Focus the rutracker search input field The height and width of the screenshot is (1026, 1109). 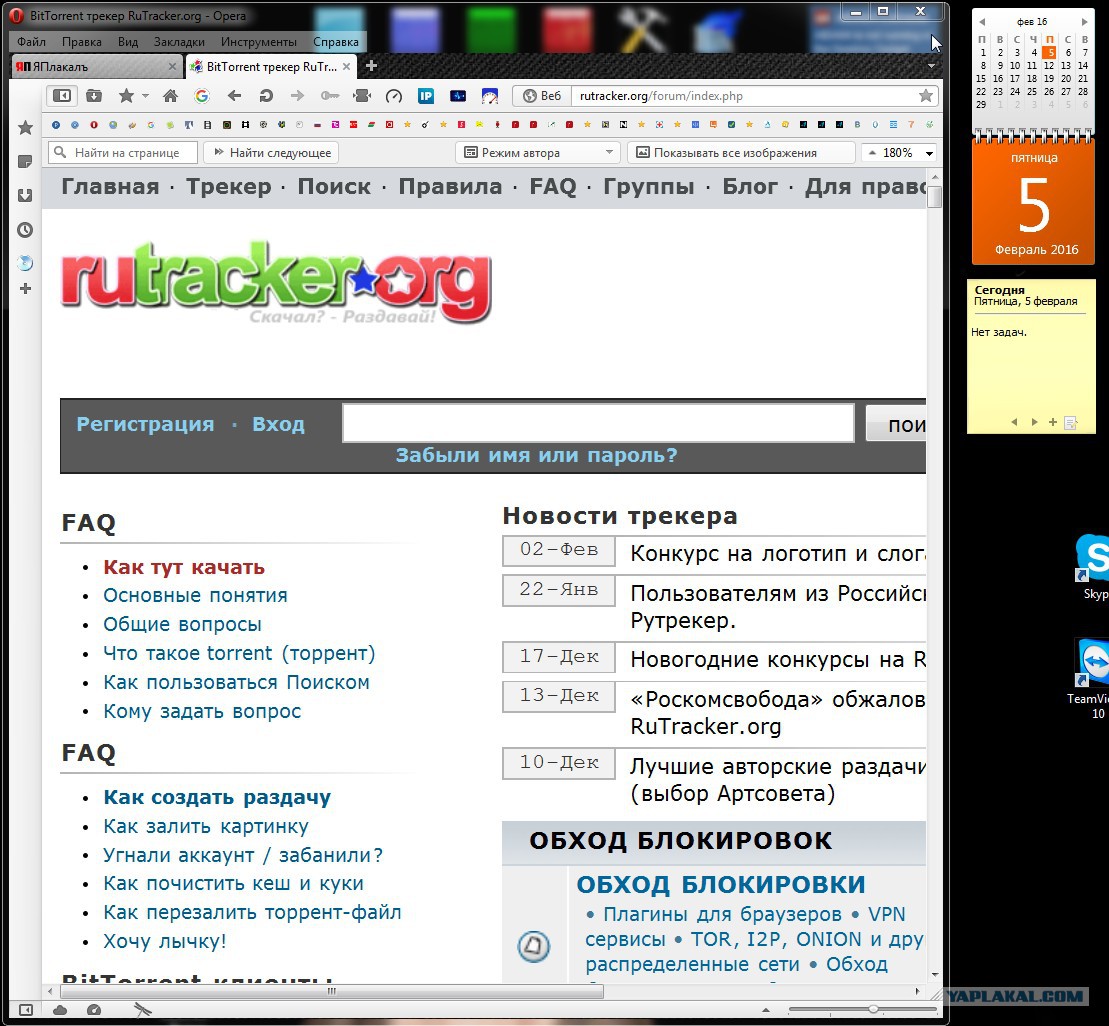point(598,423)
